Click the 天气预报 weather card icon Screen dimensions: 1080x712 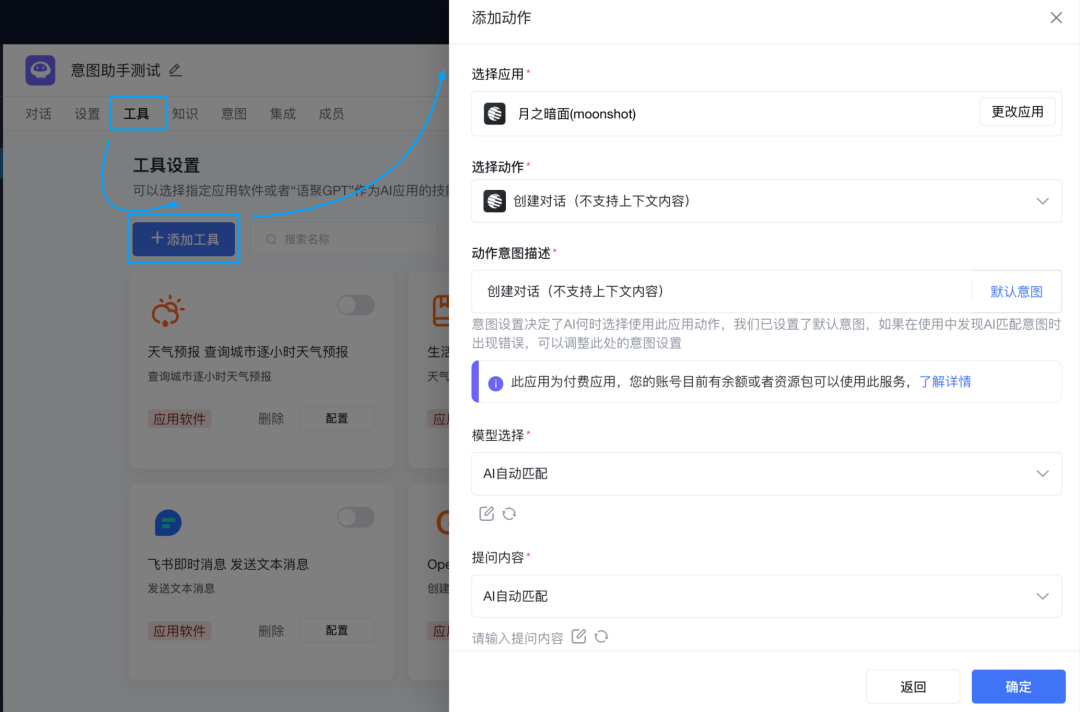coord(167,311)
